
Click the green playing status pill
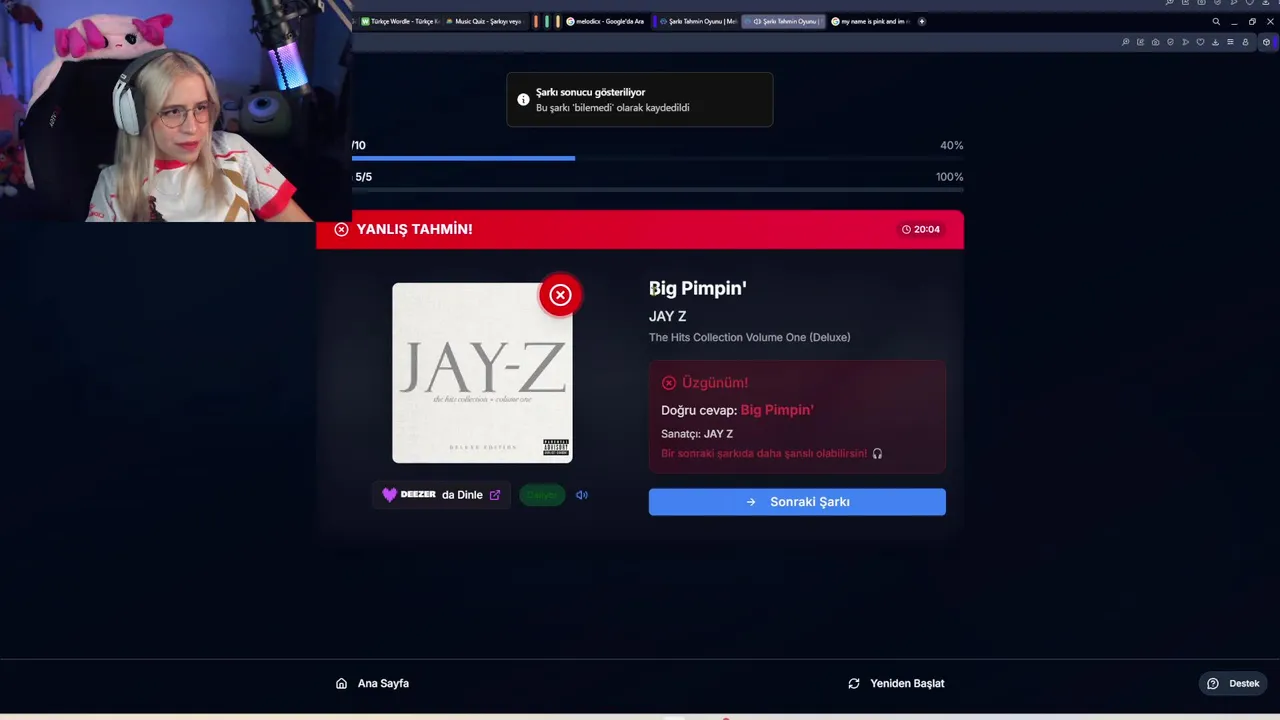[542, 495]
